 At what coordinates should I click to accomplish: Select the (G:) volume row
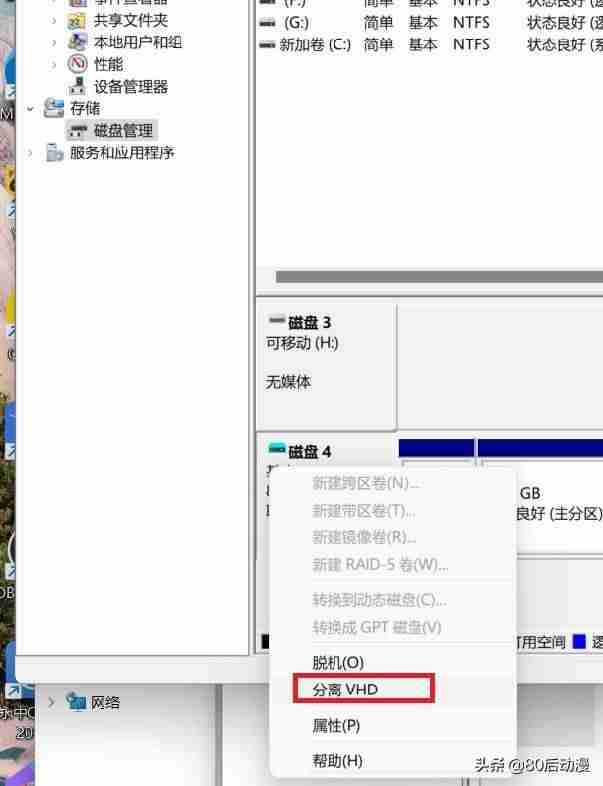tap(430, 23)
